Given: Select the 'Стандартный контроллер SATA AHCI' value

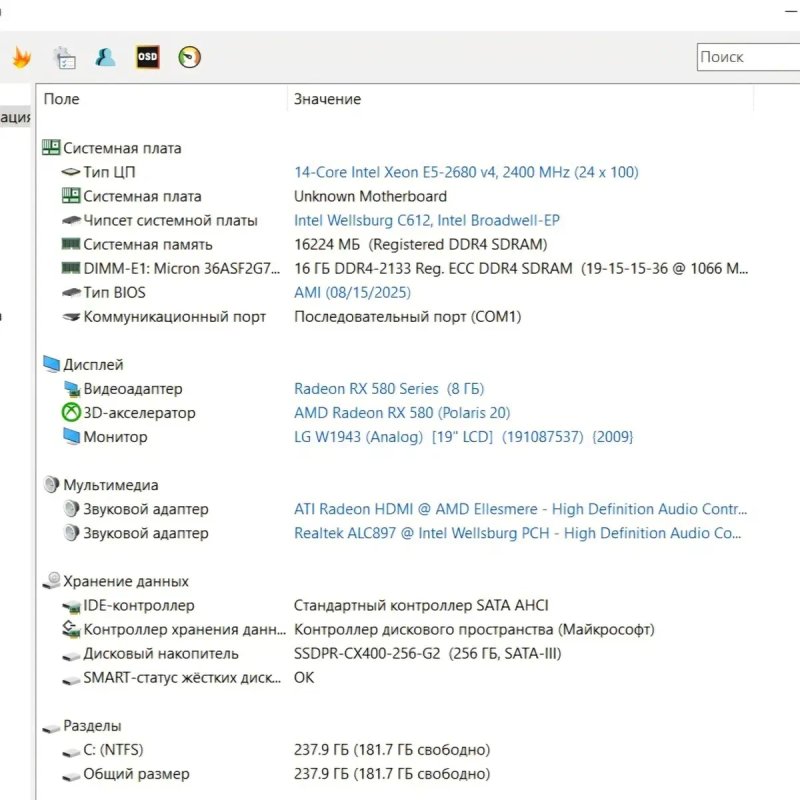Looking at the screenshot, I should [x=421, y=606].
